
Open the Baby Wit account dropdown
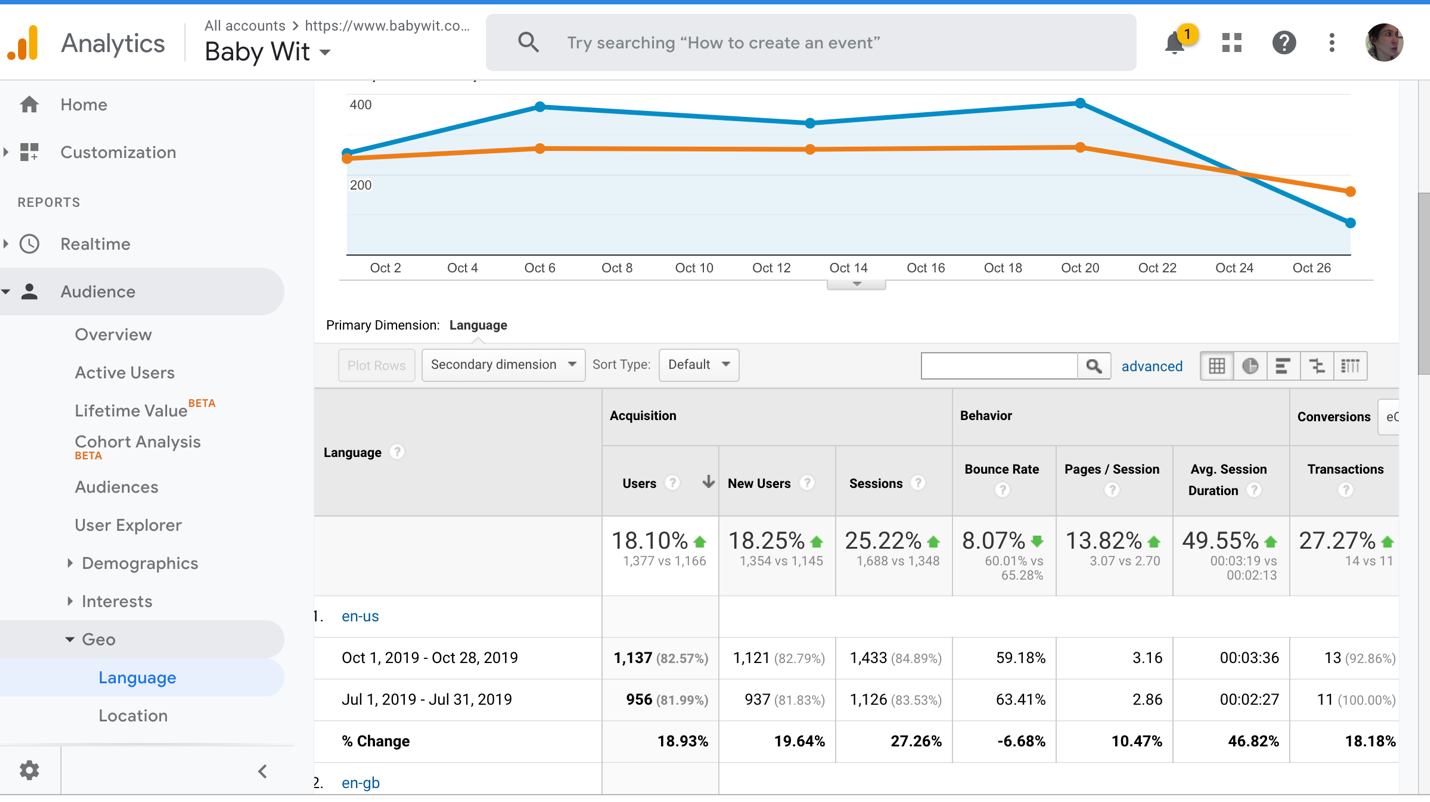click(268, 52)
